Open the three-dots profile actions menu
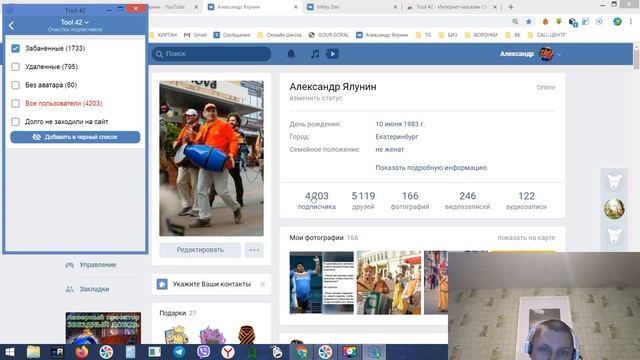This screenshot has width=640, height=360. 254,250
